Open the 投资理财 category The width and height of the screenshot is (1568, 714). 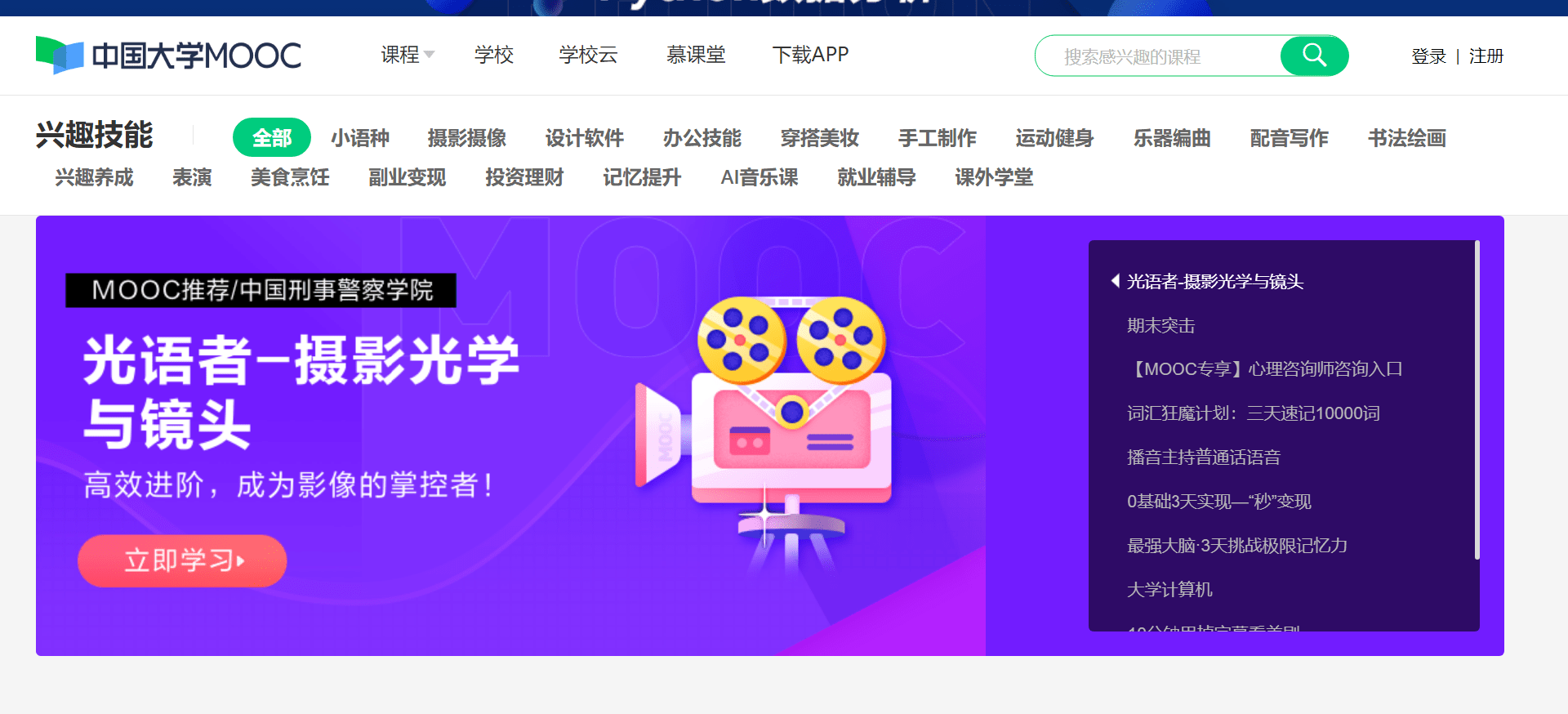coord(524,177)
